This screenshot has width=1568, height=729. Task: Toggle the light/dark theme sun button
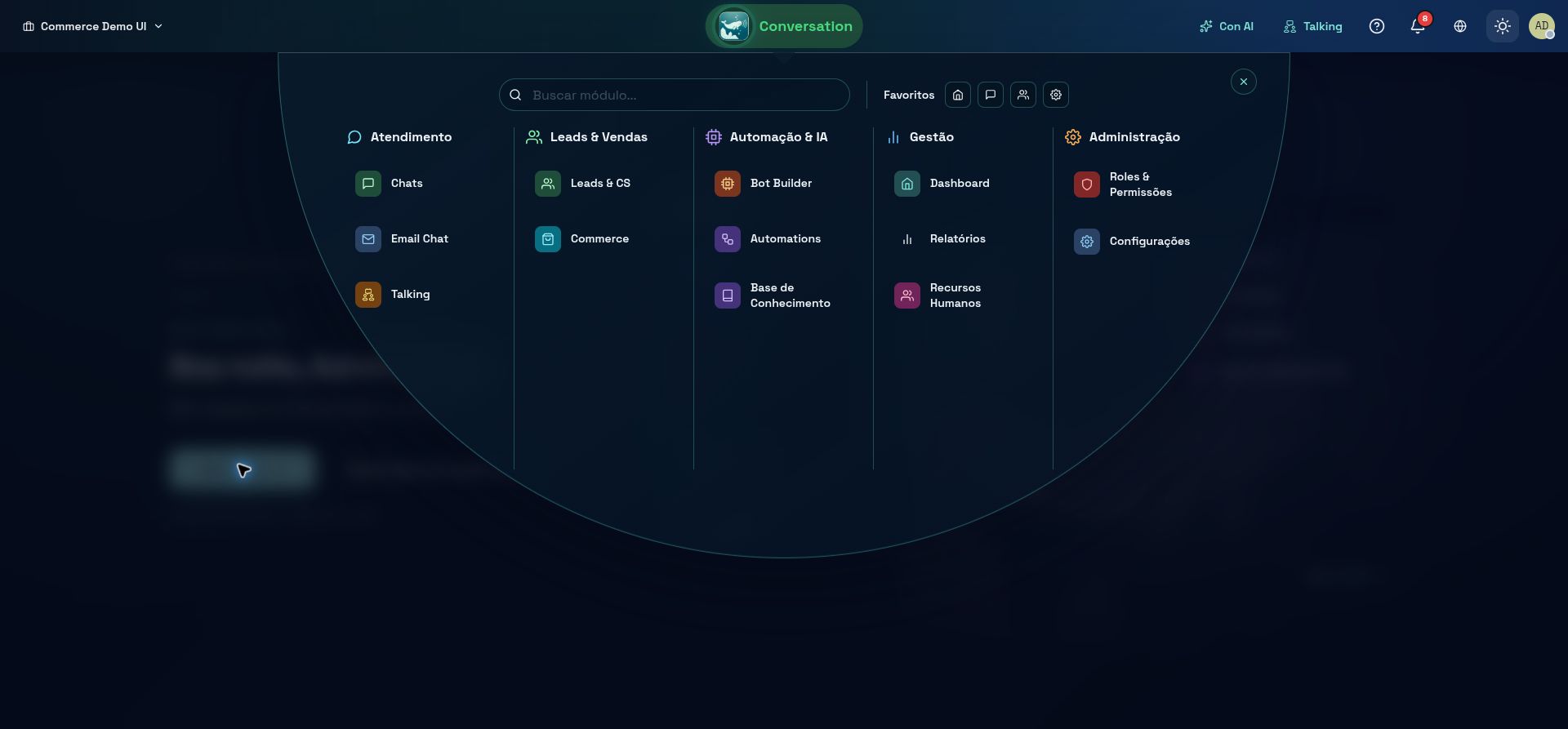click(1503, 26)
